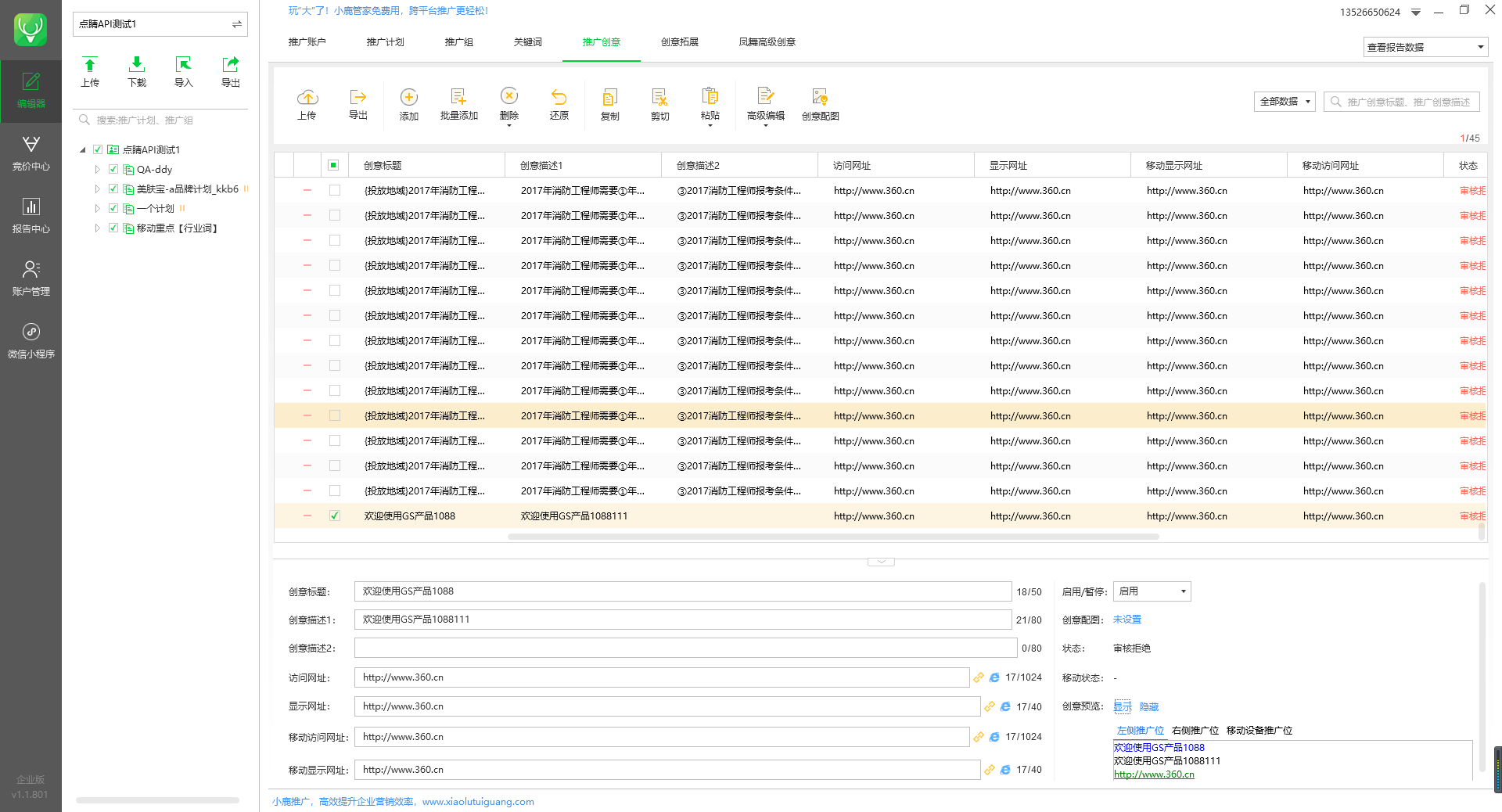The height and width of the screenshot is (812, 1502).
Task: Select the 移动设备推广位 preview tab
Action: (1259, 731)
